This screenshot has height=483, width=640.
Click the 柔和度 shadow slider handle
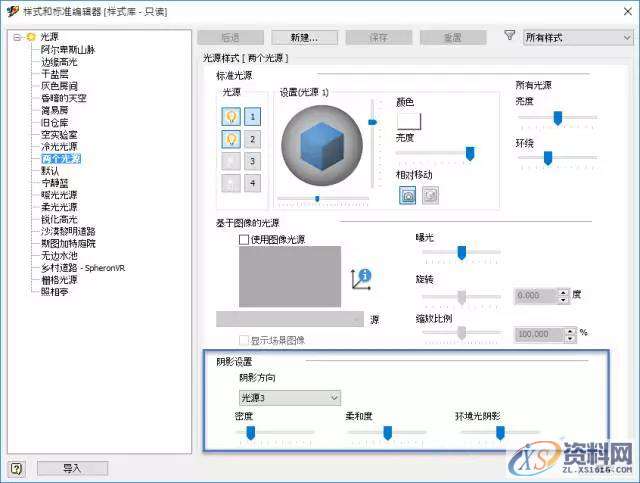click(x=388, y=433)
